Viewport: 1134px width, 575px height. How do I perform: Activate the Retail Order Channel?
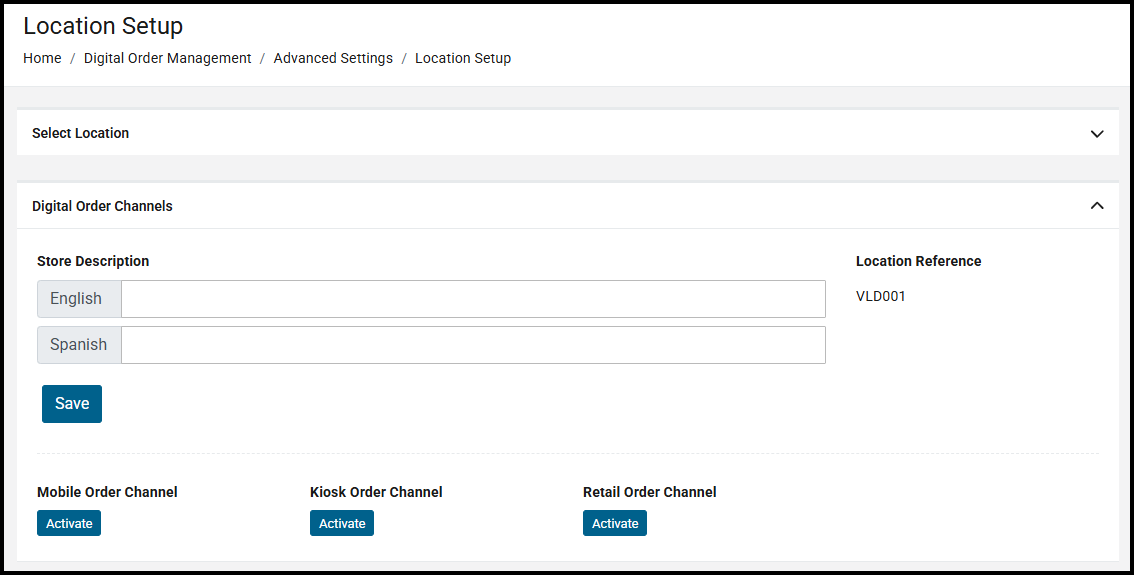click(615, 523)
